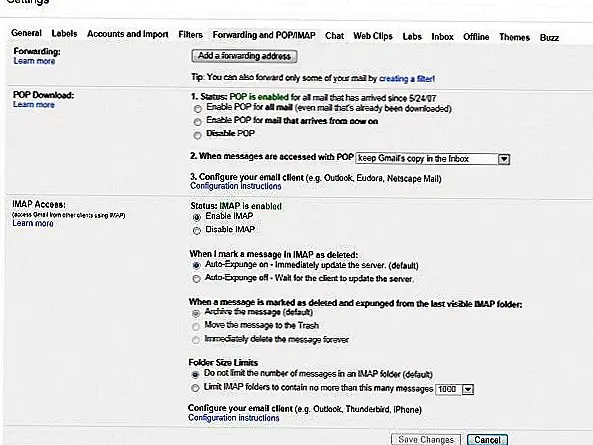Expand the IMAP folder message limit dropdown

pyautogui.click(x=468, y=389)
